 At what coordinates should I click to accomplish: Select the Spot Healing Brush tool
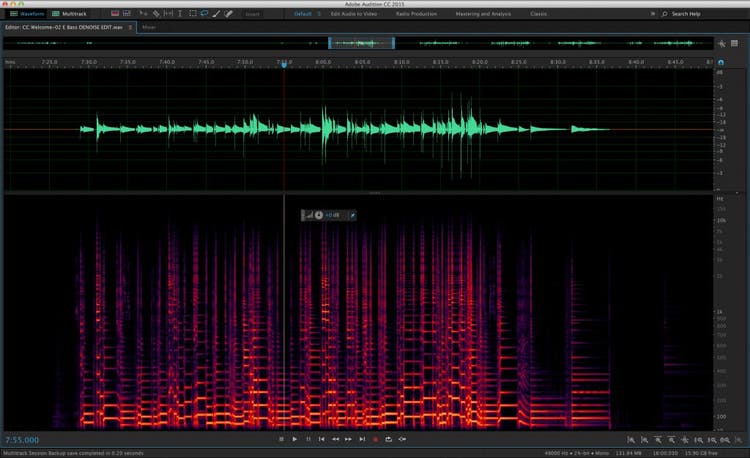point(229,14)
